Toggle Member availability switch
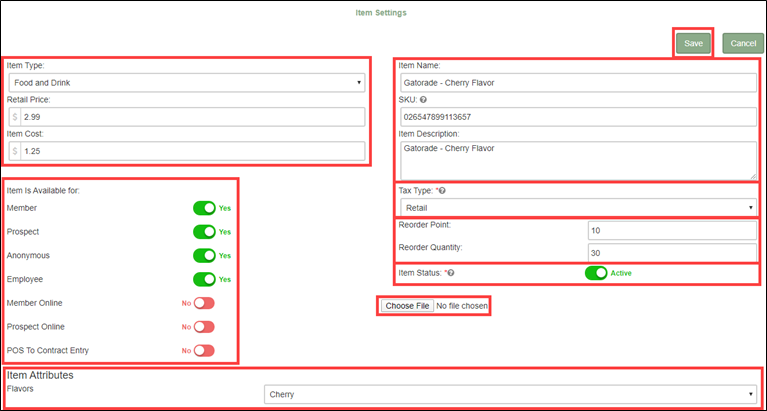The image size is (767, 411). [204, 208]
